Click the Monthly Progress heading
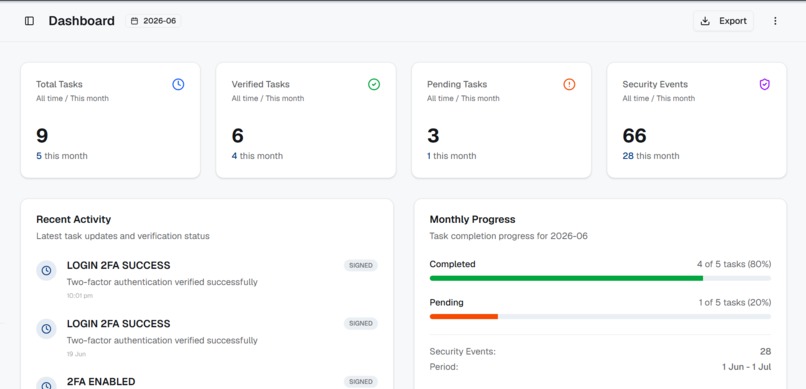Image resolution: width=806 pixels, height=389 pixels. coord(472,219)
